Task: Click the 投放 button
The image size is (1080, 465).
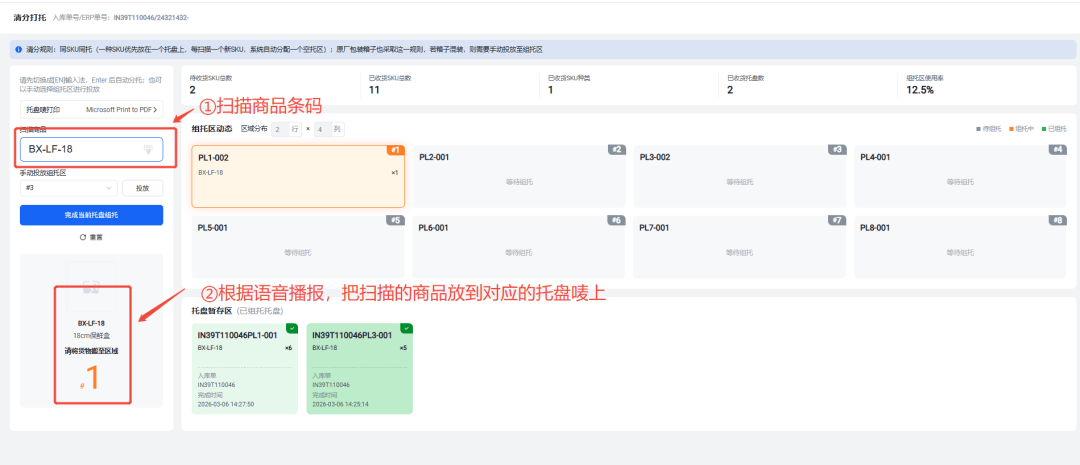Action: (143, 188)
